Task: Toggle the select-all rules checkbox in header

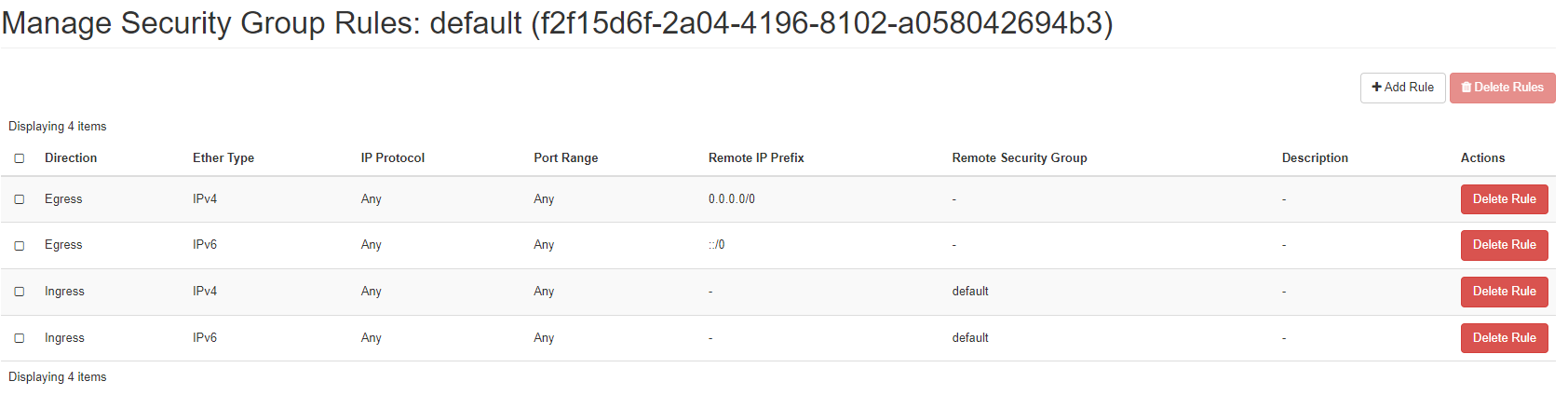Action: pos(20,158)
